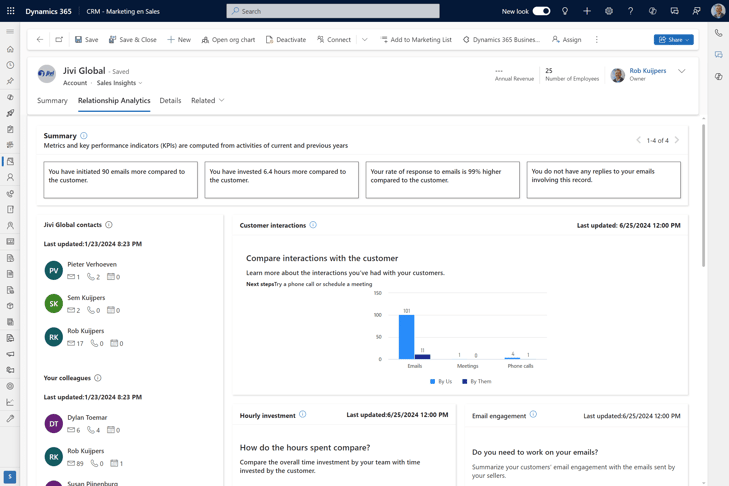Click the Email engagement info icon
Image resolution: width=729 pixels, height=486 pixels.
point(533,414)
